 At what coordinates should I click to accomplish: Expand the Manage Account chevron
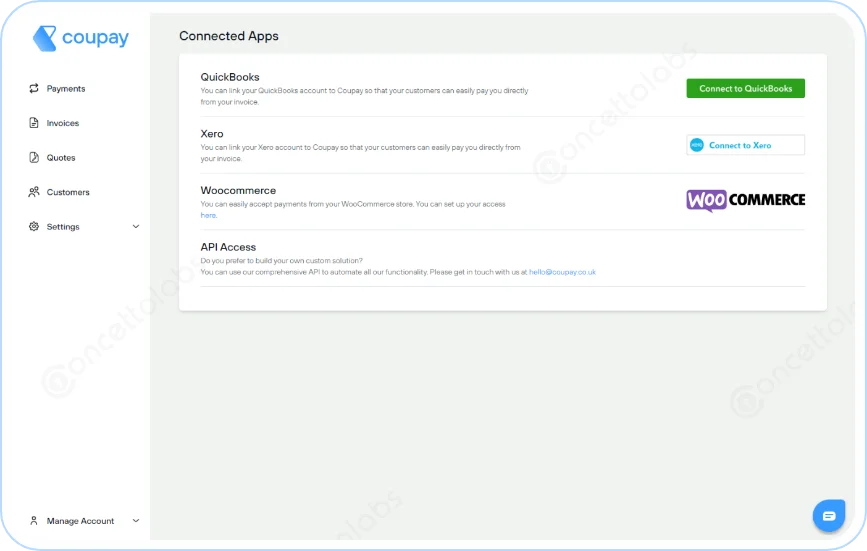pos(136,521)
